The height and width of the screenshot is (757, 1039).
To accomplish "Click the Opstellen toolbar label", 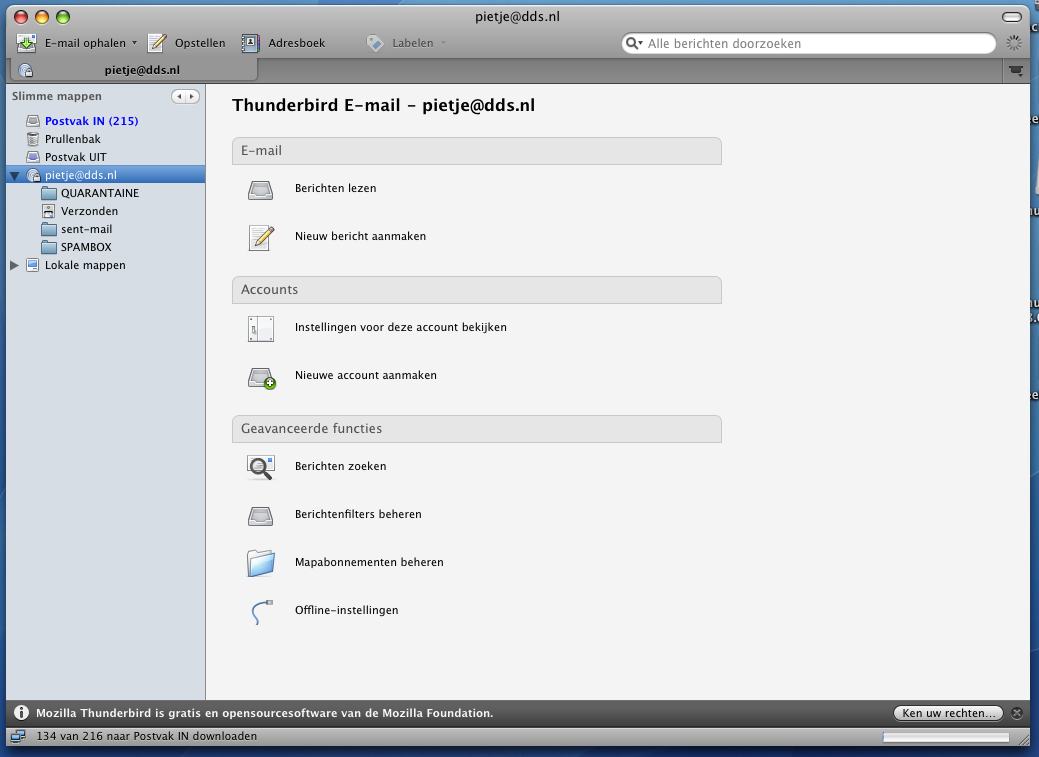I will click(x=200, y=43).
